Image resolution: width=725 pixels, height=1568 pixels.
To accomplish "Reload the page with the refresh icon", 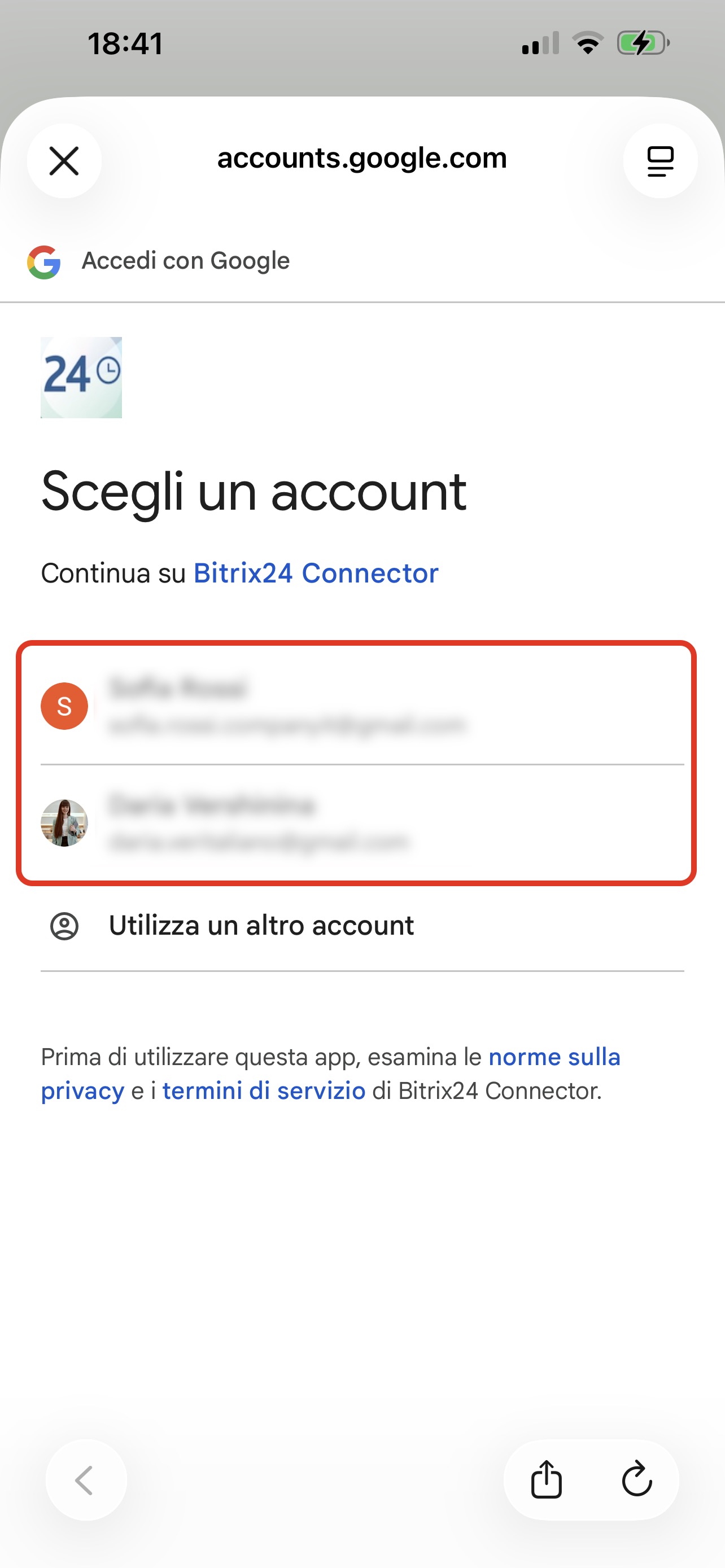I will [x=637, y=1479].
